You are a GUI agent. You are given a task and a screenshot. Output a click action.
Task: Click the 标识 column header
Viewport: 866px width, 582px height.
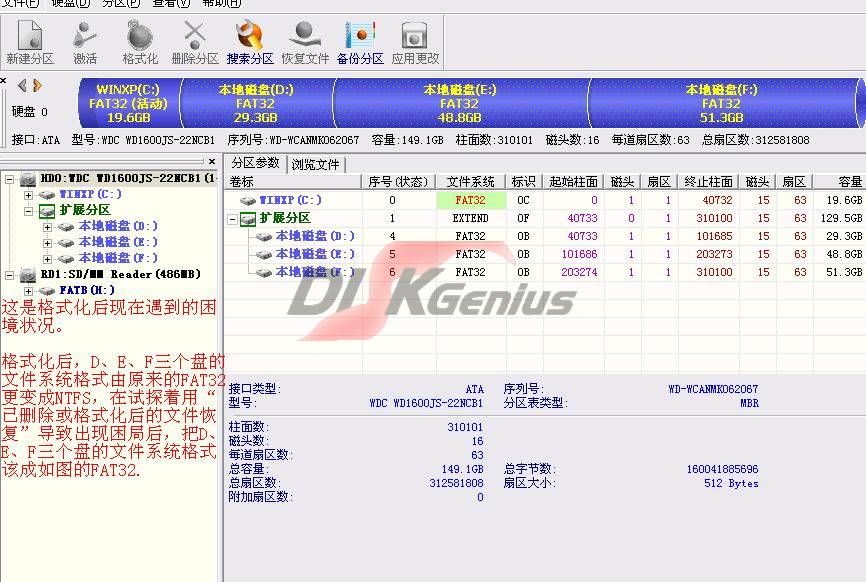523,182
